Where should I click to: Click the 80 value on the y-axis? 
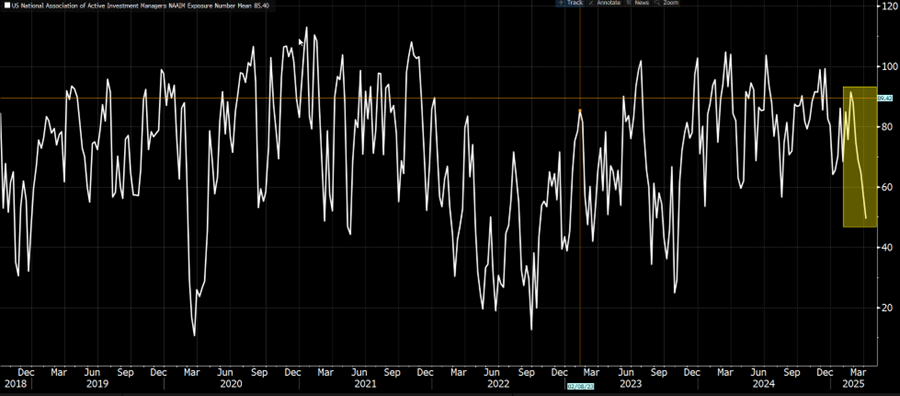(x=887, y=127)
